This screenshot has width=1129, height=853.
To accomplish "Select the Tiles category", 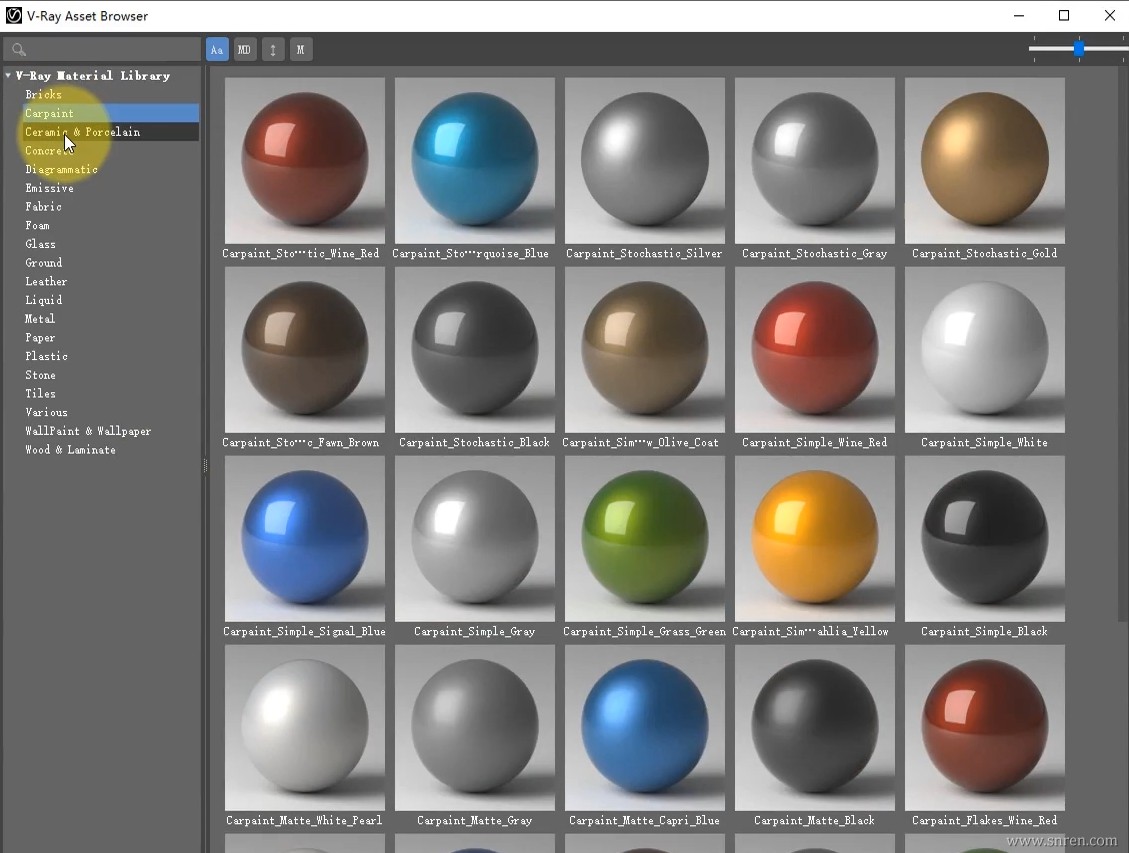I will [x=40, y=394].
